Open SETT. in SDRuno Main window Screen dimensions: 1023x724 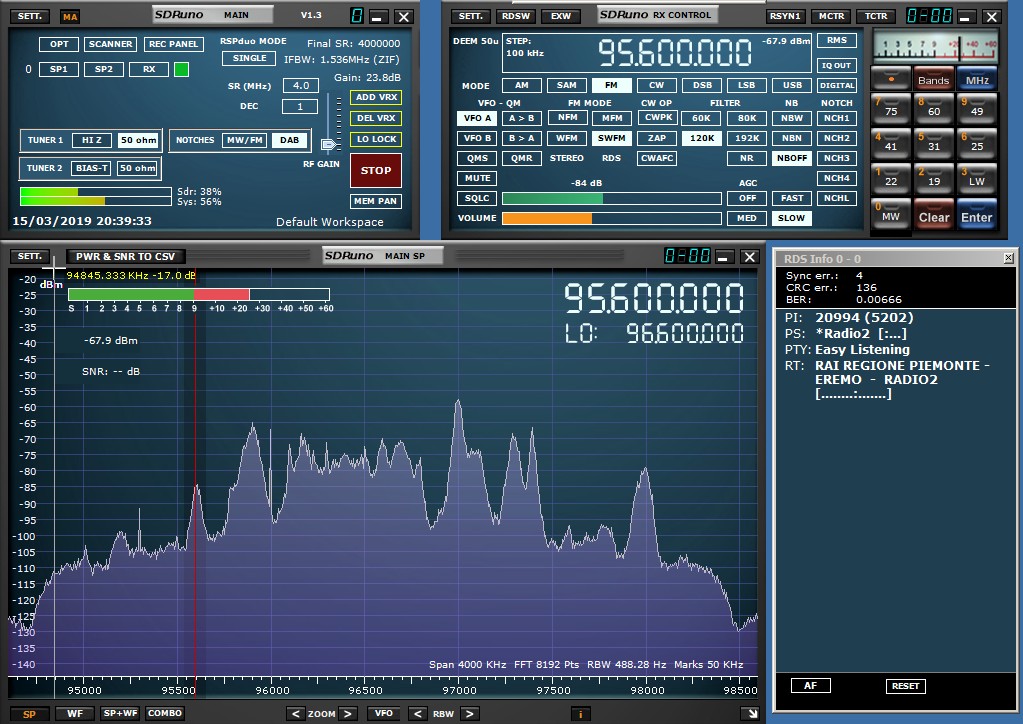coord(30,16)
